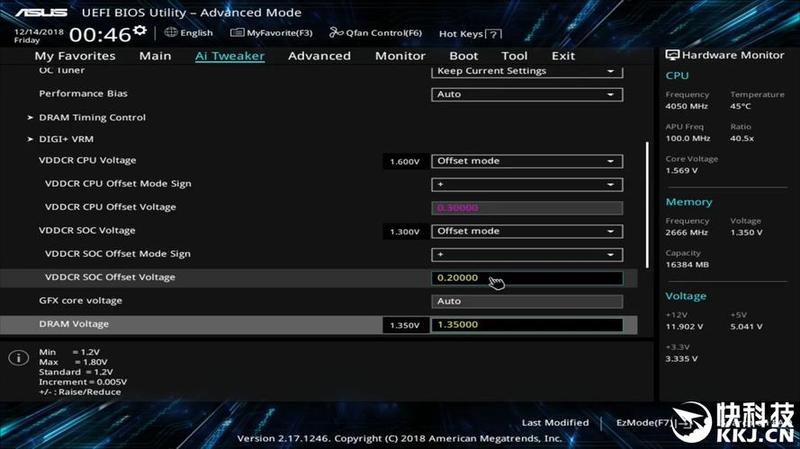Click the 00:46 clock display

(x=100, y=35)
